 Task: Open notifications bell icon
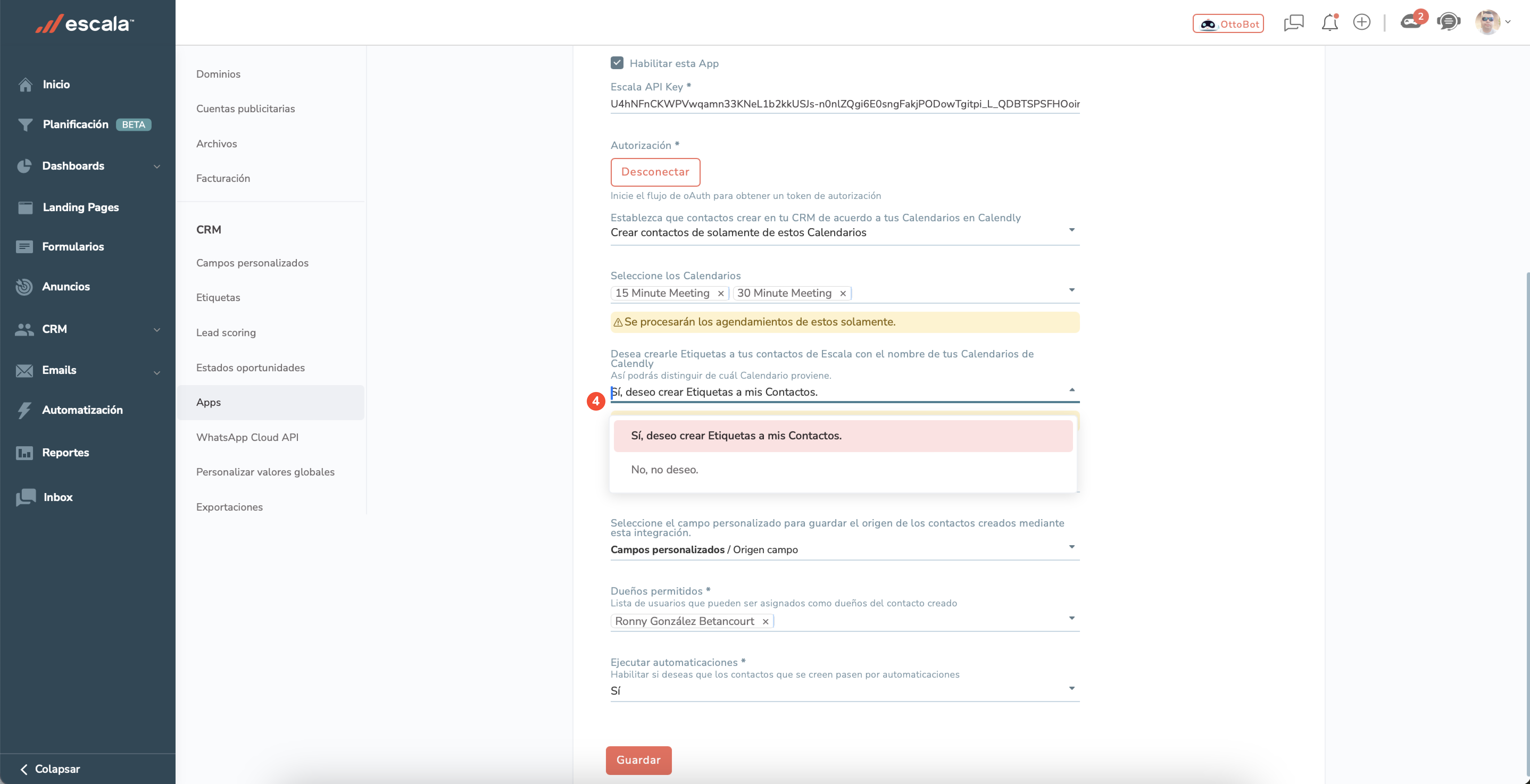(x=1330, y=23)
